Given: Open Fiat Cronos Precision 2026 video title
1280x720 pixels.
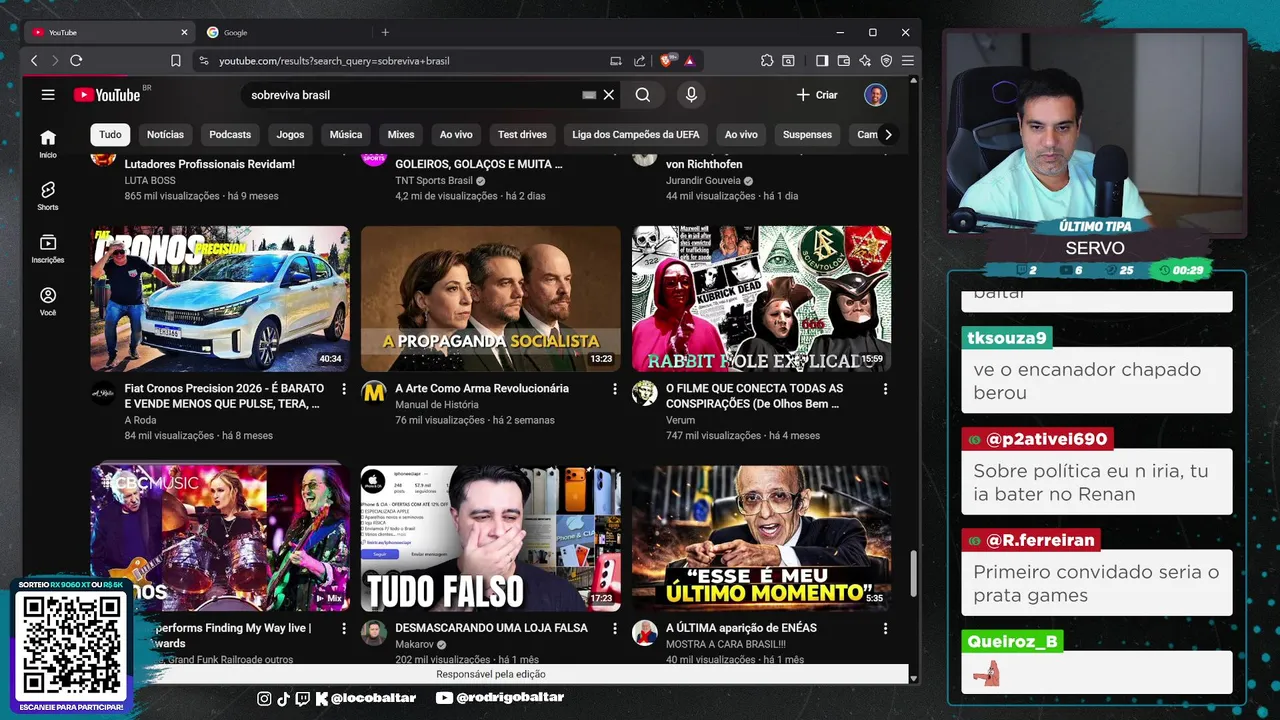Looking at the screenshot, I should pos(224,396).
